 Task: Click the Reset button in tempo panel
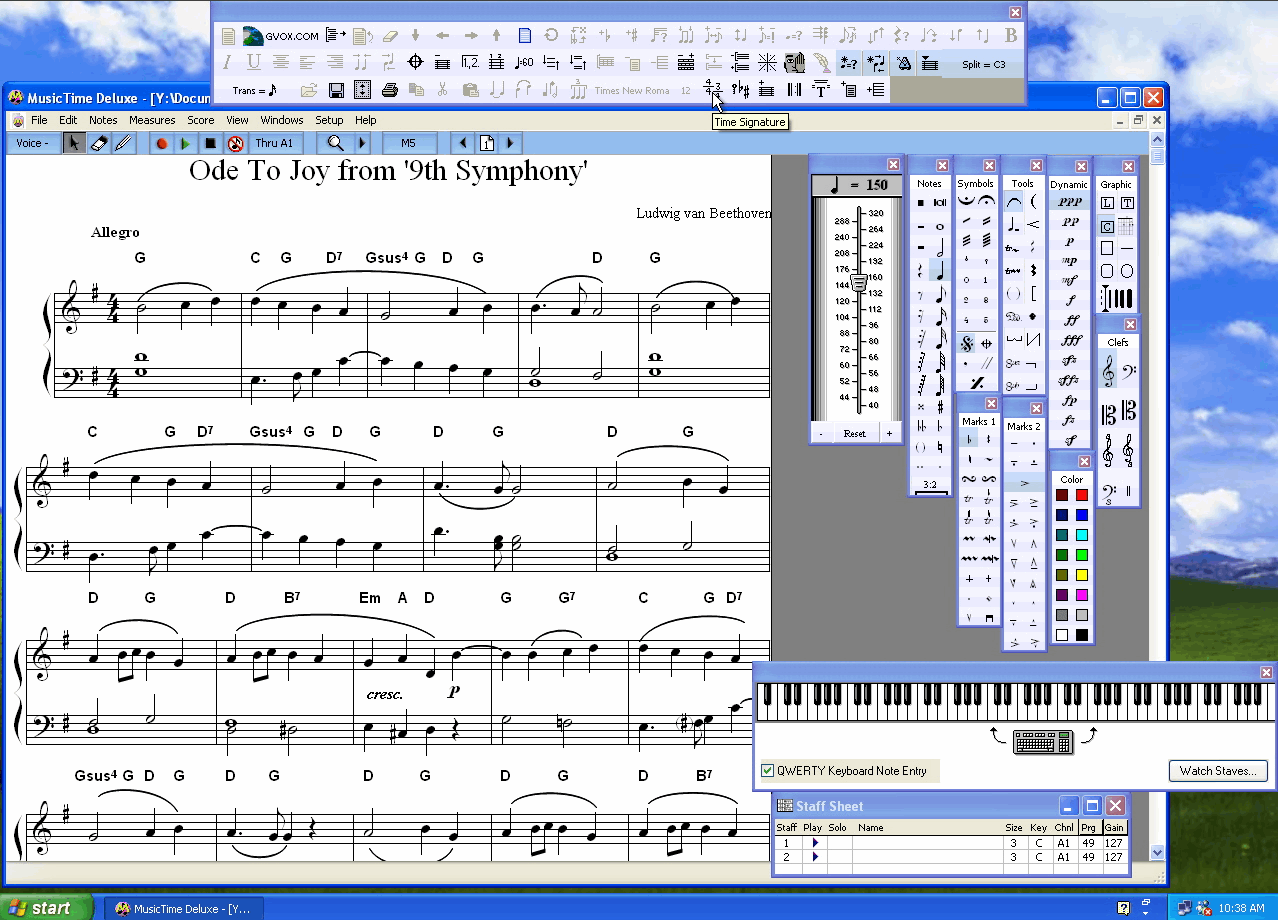[x=854, y=433]
